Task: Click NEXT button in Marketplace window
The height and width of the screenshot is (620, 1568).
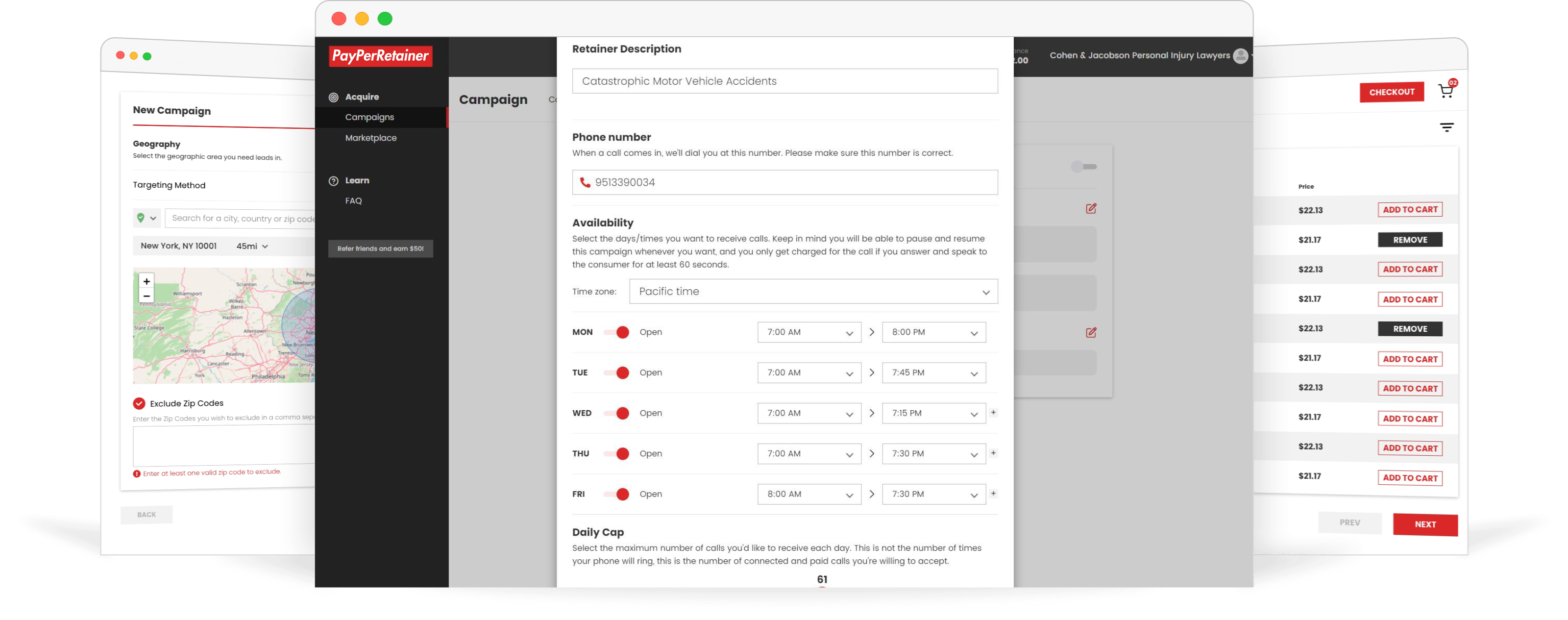Action: click(x=1425, y=524)
